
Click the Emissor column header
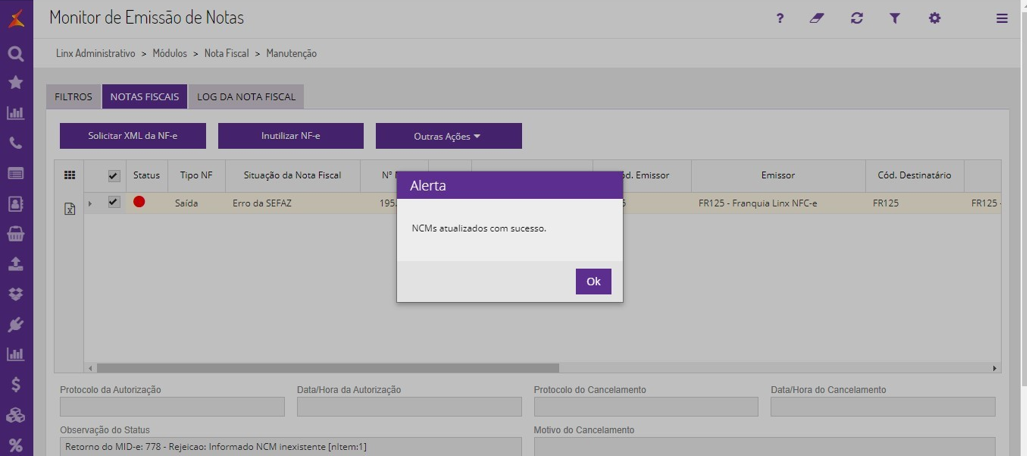coord(778,176)
